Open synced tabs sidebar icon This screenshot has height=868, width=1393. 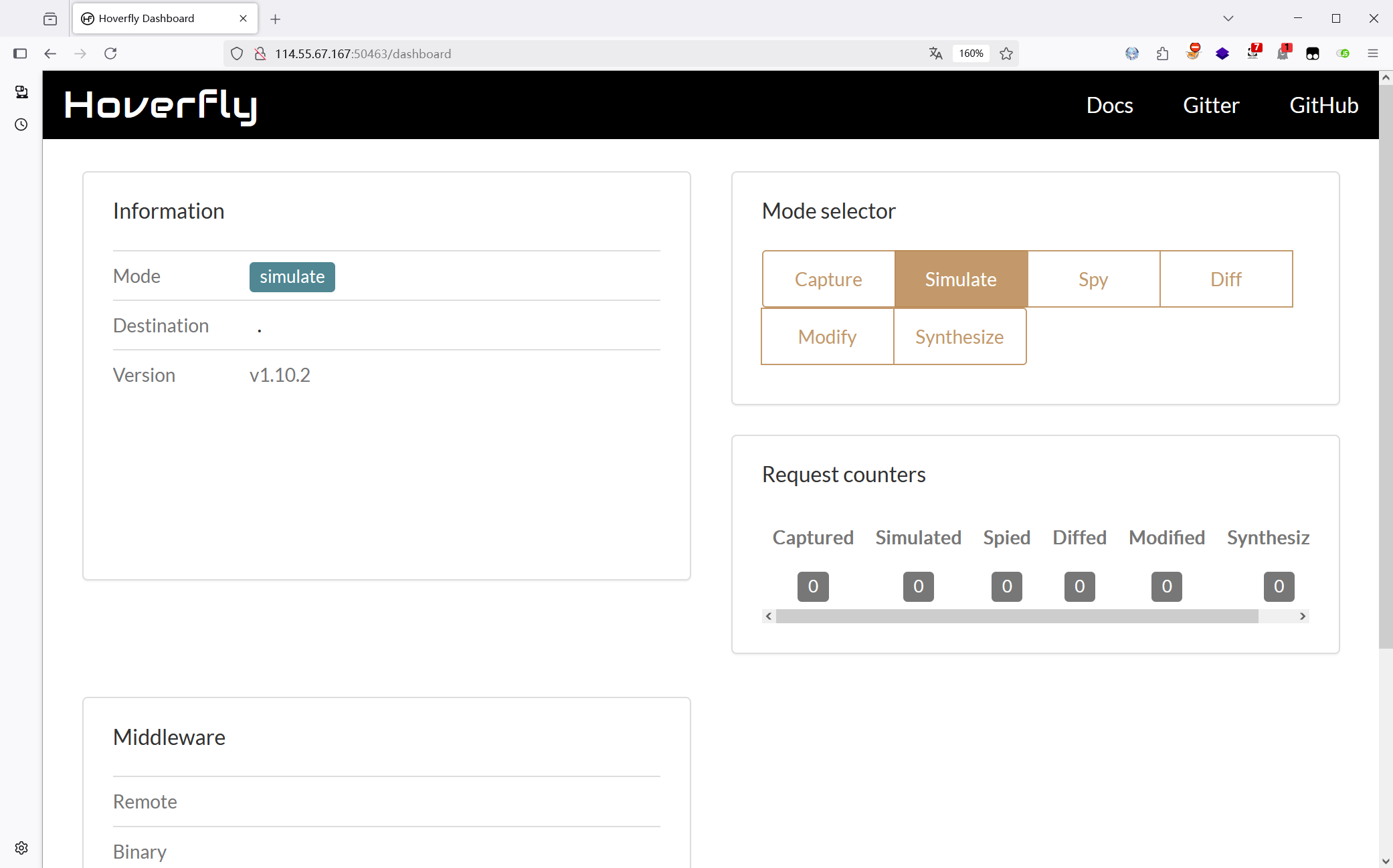21,92
